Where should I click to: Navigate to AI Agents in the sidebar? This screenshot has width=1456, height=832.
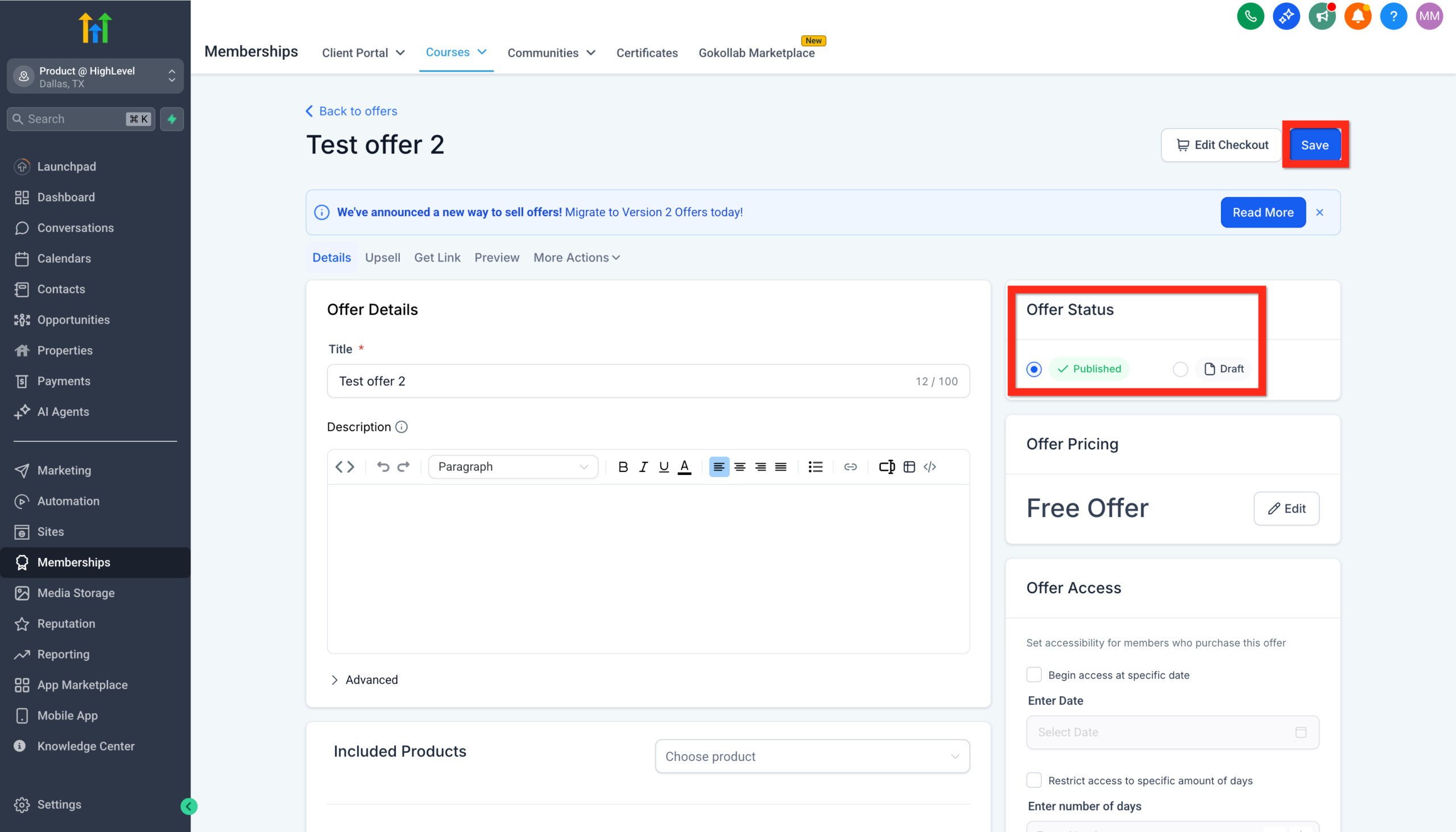pos(63,411)
